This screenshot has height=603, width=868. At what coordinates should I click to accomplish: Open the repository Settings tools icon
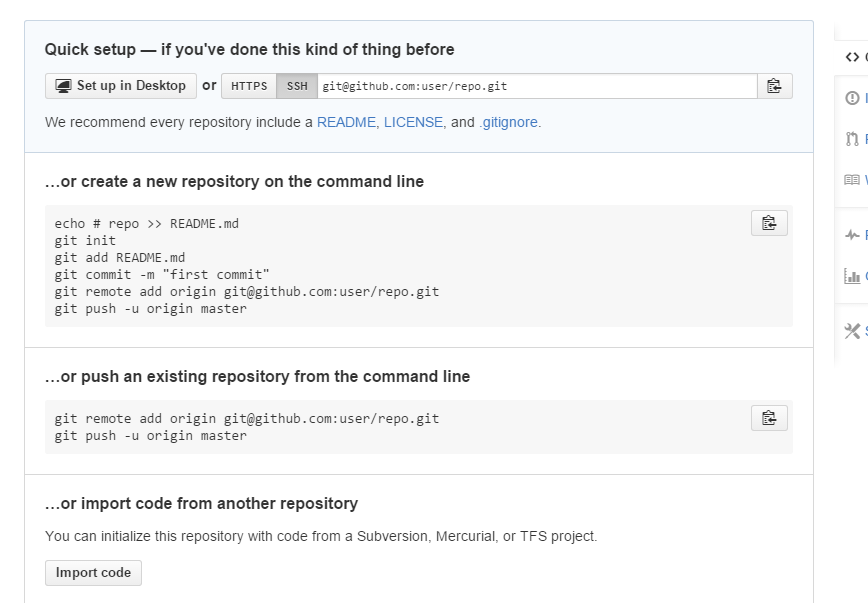click(x=853, y=331)
